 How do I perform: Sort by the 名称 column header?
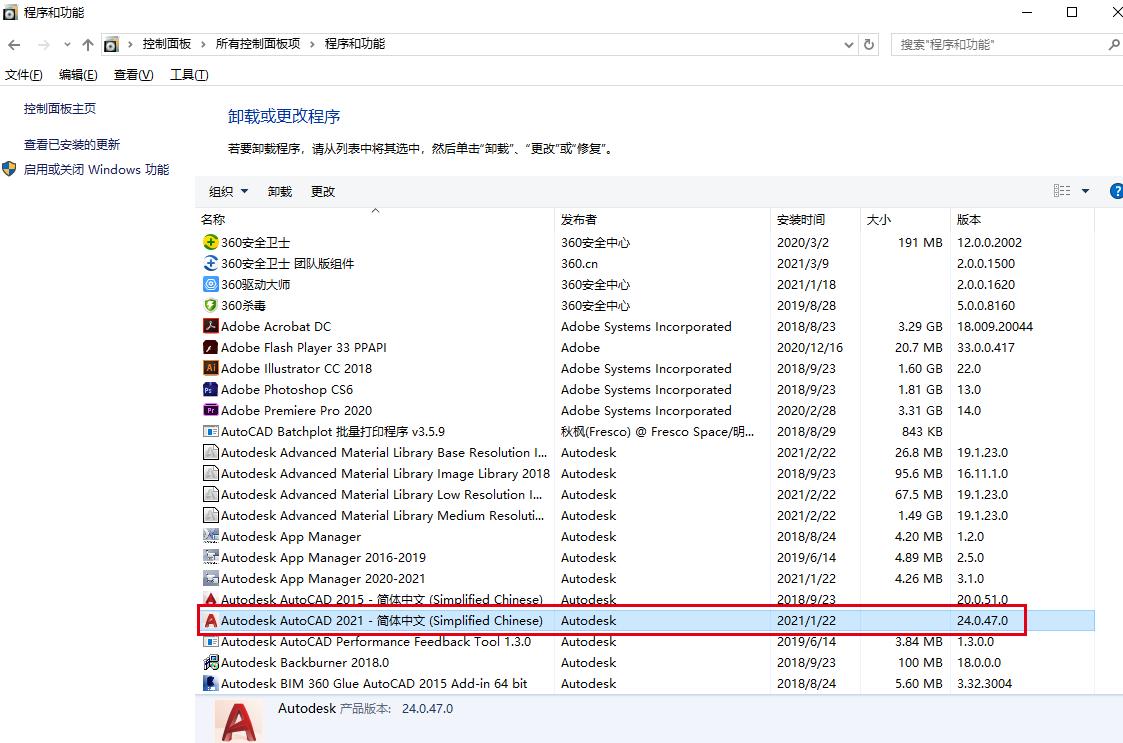coord(376,219)
